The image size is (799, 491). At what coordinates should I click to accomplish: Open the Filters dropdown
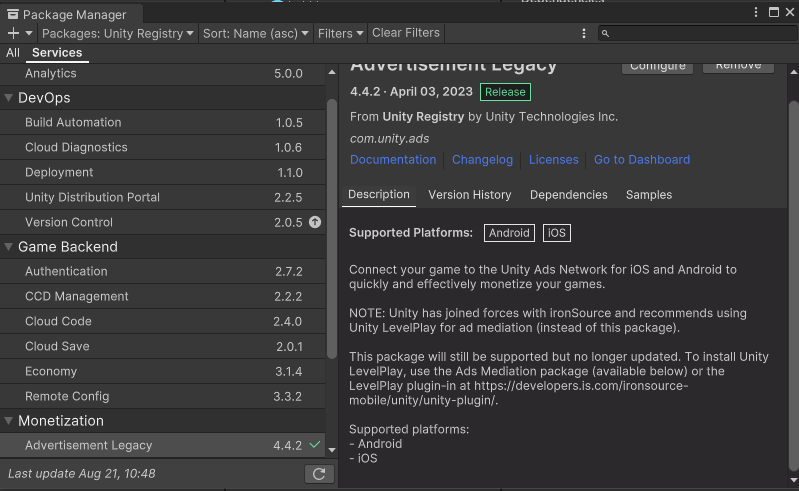pos(340,34)
